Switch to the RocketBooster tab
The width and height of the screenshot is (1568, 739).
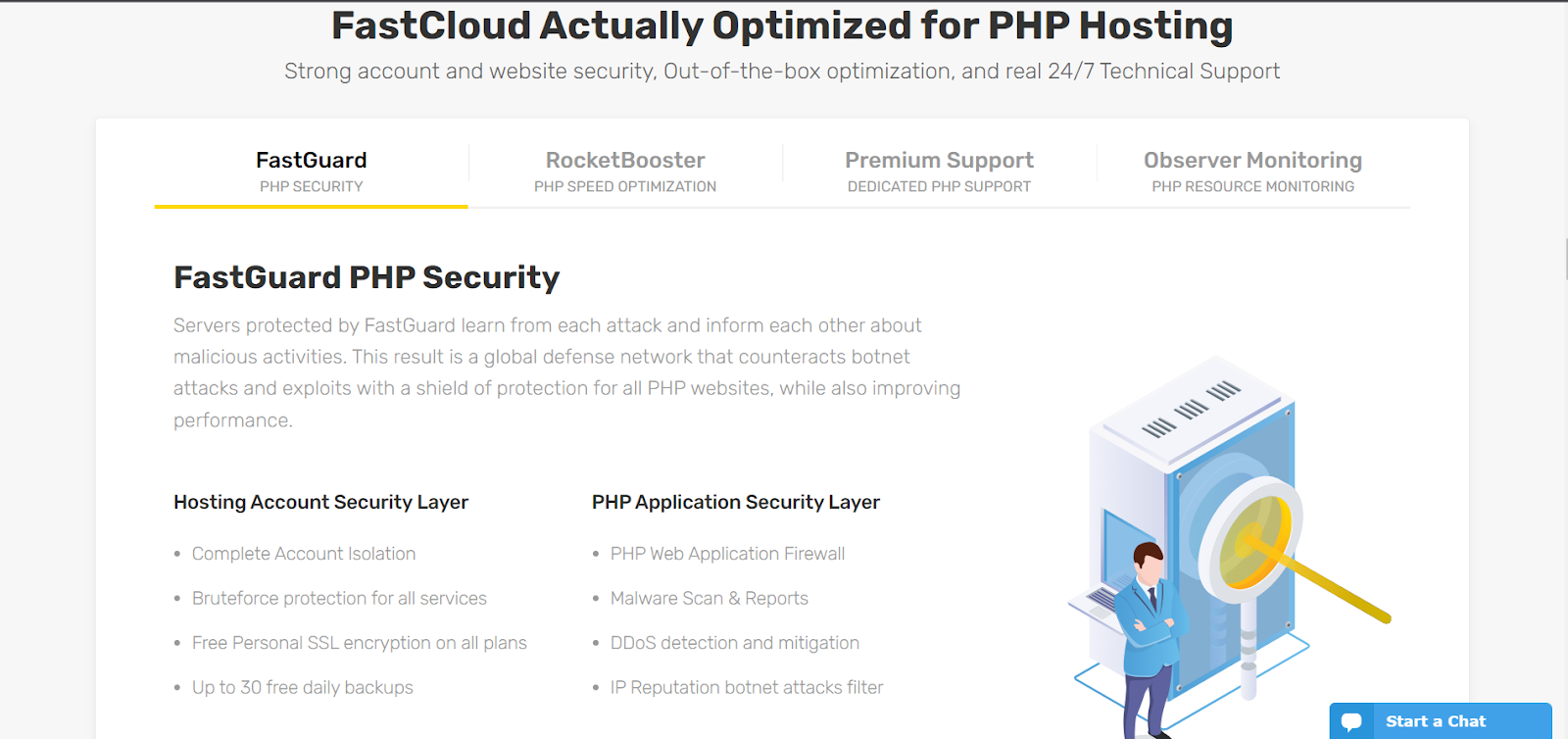(x=625, y=172)
